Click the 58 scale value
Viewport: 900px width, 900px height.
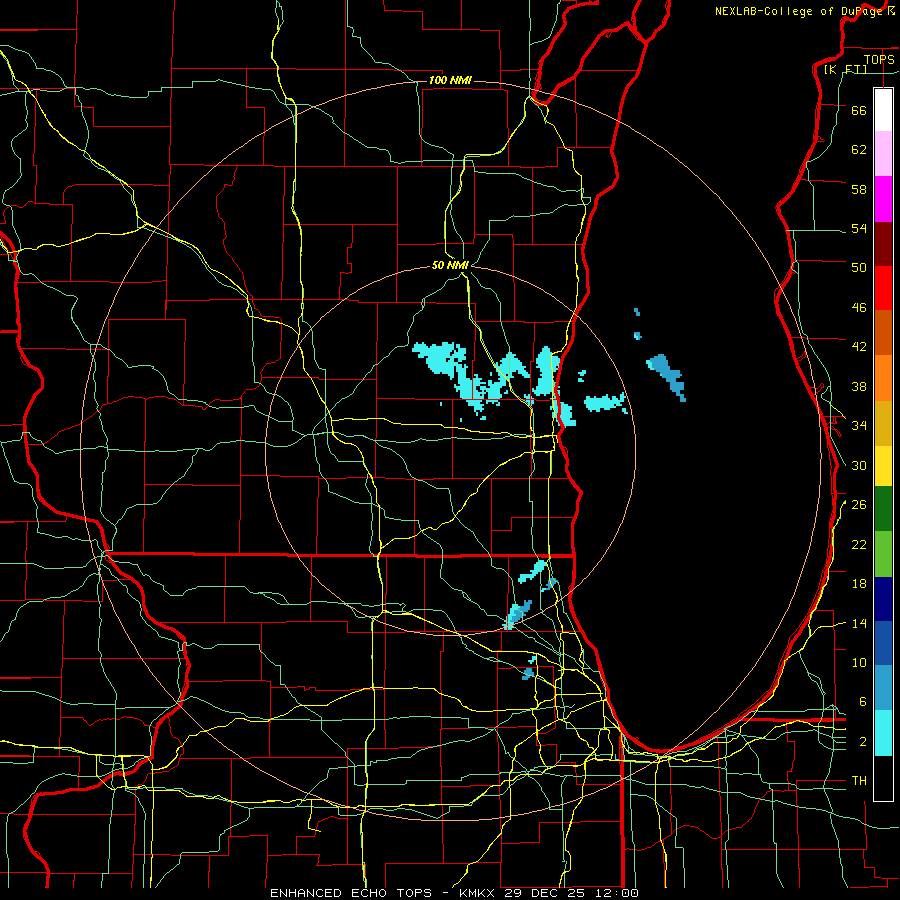point(859,189)
